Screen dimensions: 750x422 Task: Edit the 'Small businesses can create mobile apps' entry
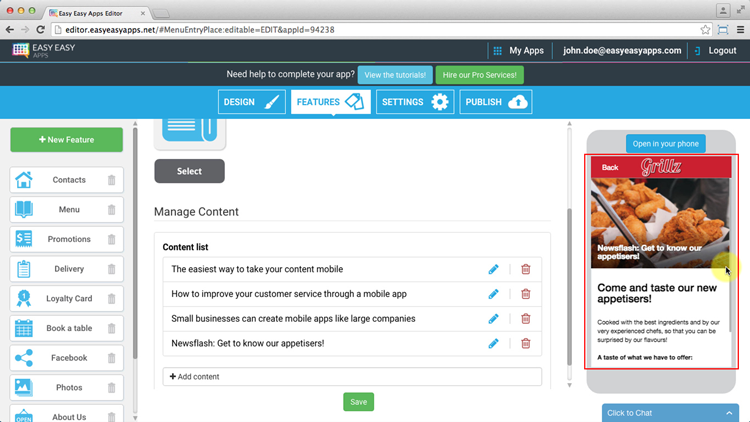pos(493,319)
